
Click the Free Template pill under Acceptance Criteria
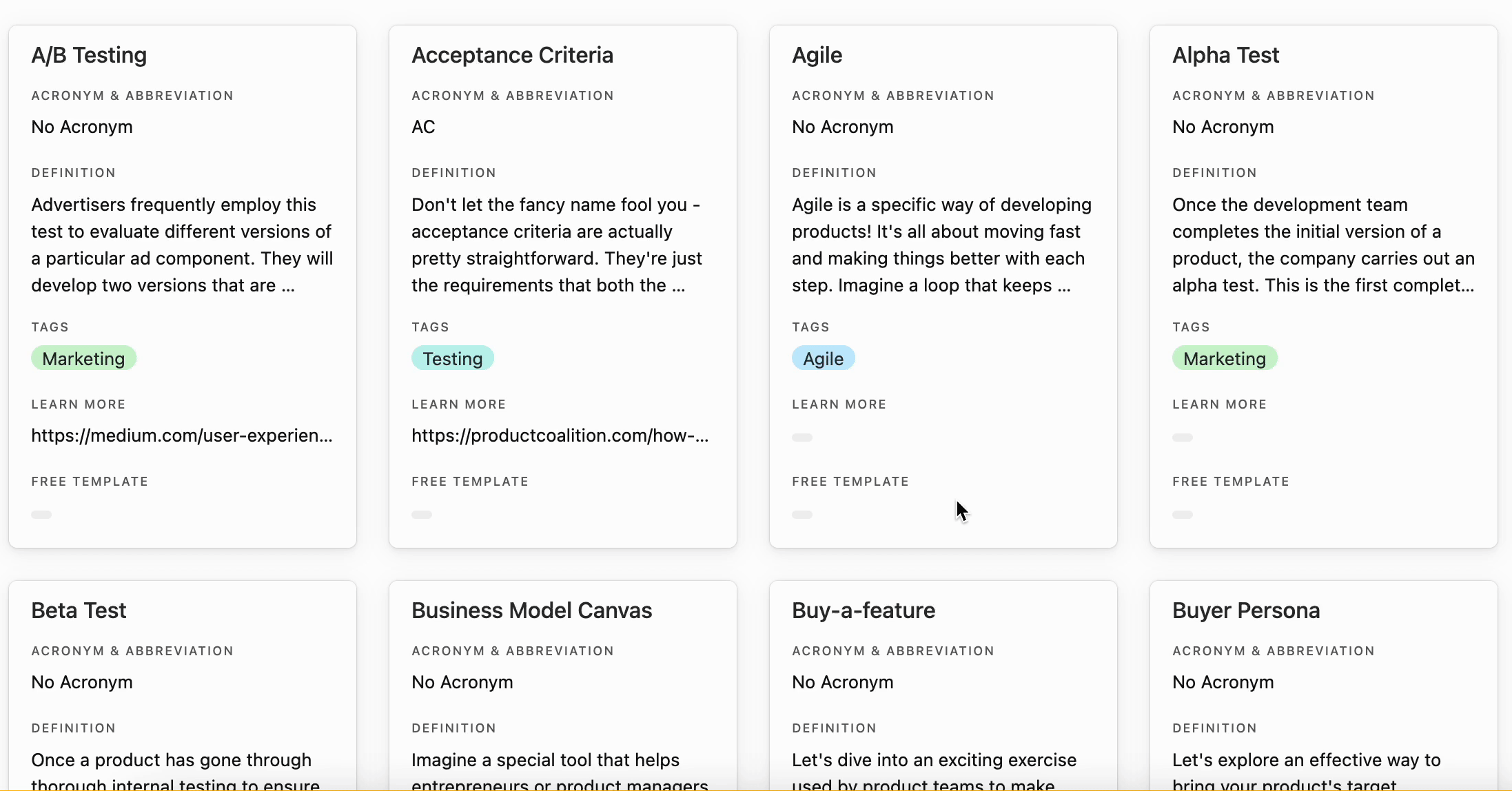[x=422, y=514]
